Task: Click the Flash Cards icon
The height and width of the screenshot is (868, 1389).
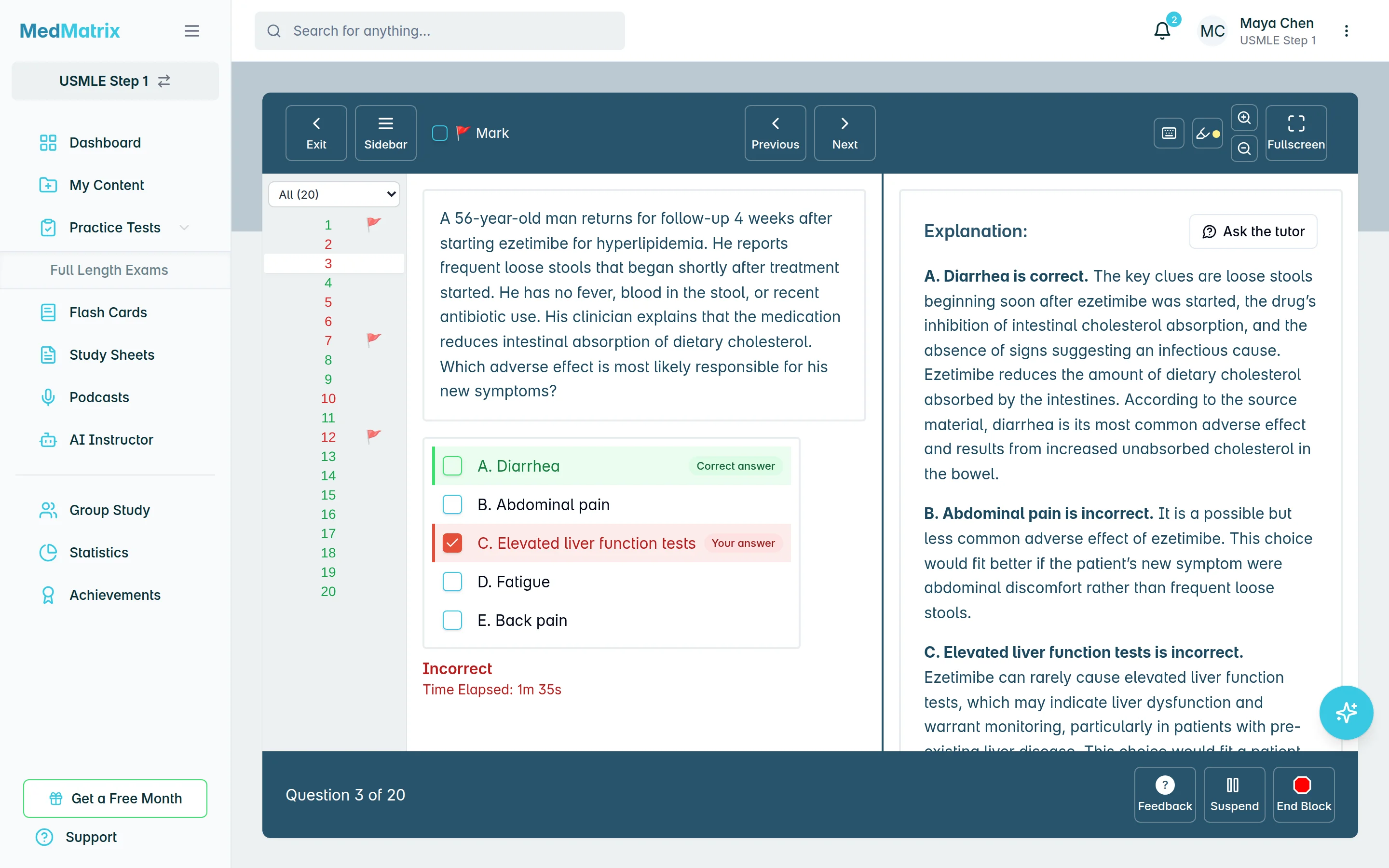Action: tap(48, 313)
